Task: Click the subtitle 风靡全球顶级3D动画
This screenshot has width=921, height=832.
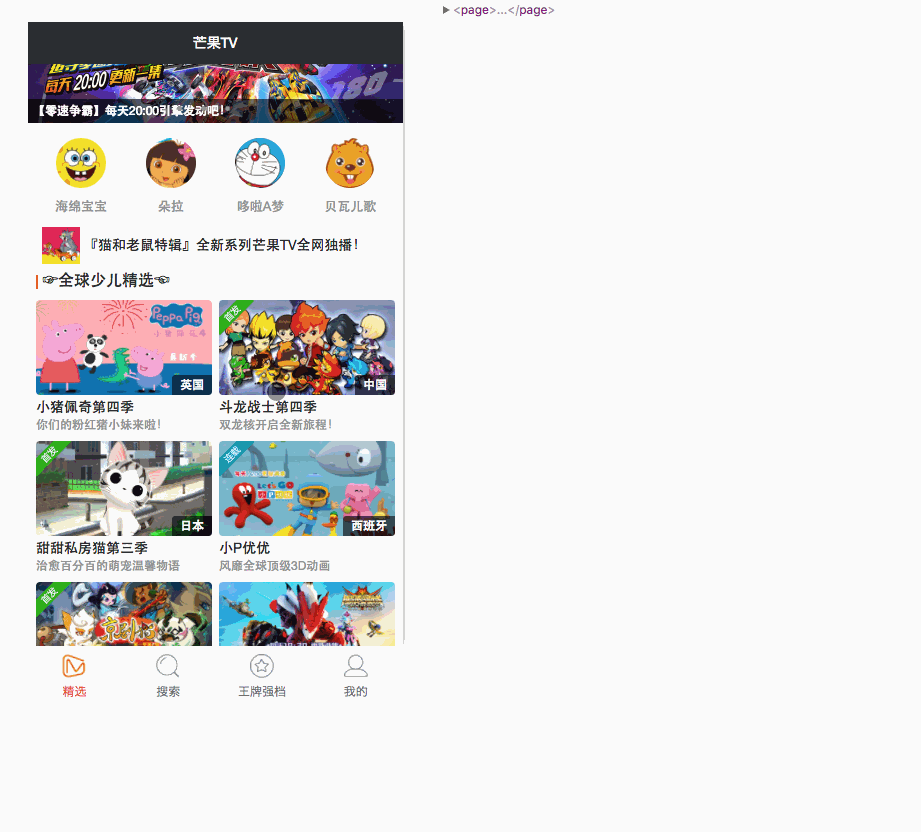Action: pyautogui.click(x=274, y=565)
